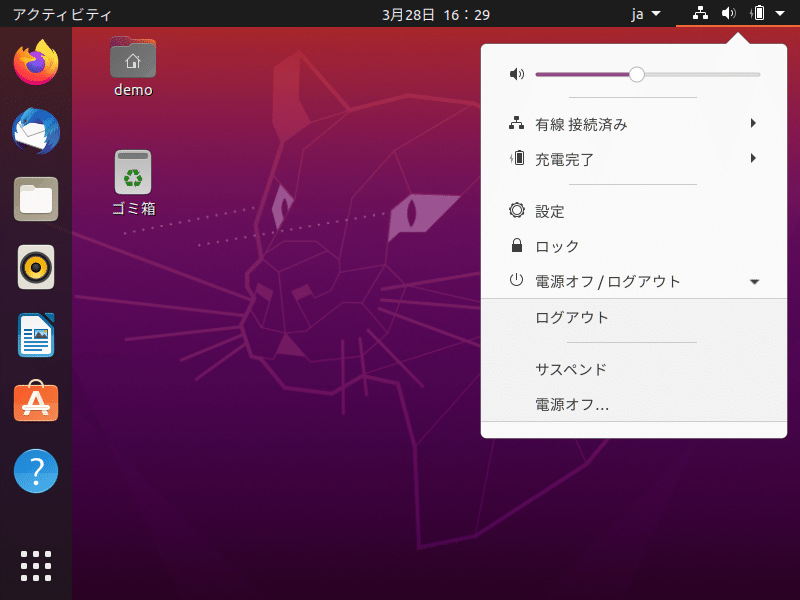
Task: Open LibreOffice Writer from the dock
Action: [36, 335]
